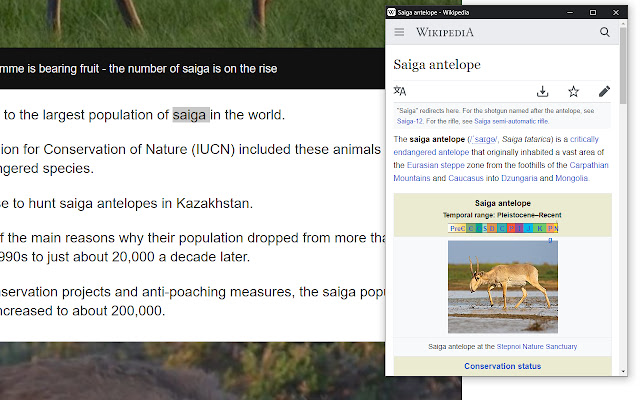Star the article to add to watchlist
The height and width of the screenshot is (400, 640).
(573, 91)
